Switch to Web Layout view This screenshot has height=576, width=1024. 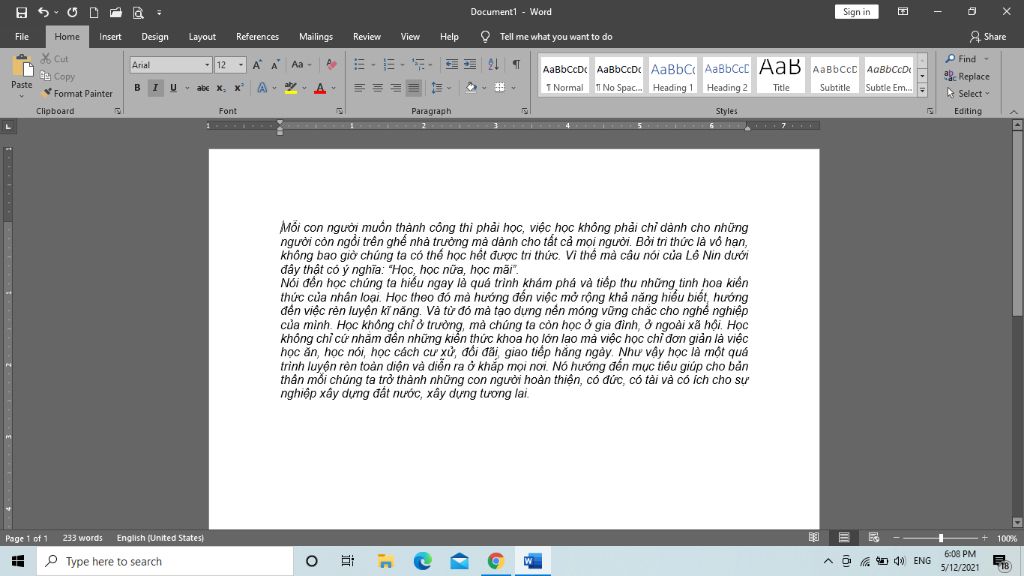[x=874, y=537]
